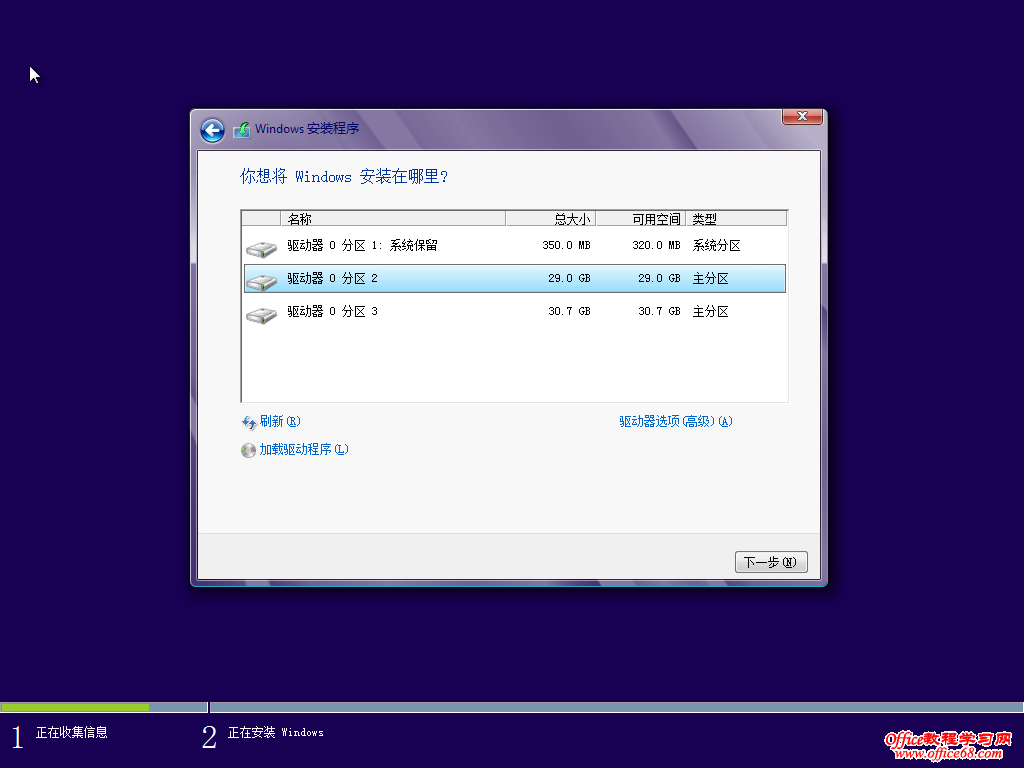Click the Windows Setup window icon
Screen dimensions: 1024x768
click(x=241, y=130)
